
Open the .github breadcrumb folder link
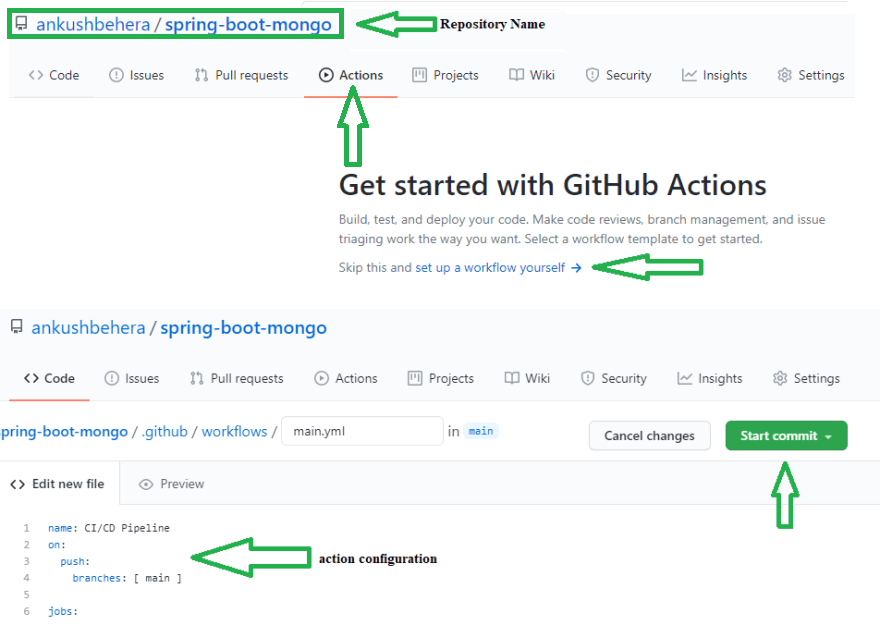click(165, 432)
